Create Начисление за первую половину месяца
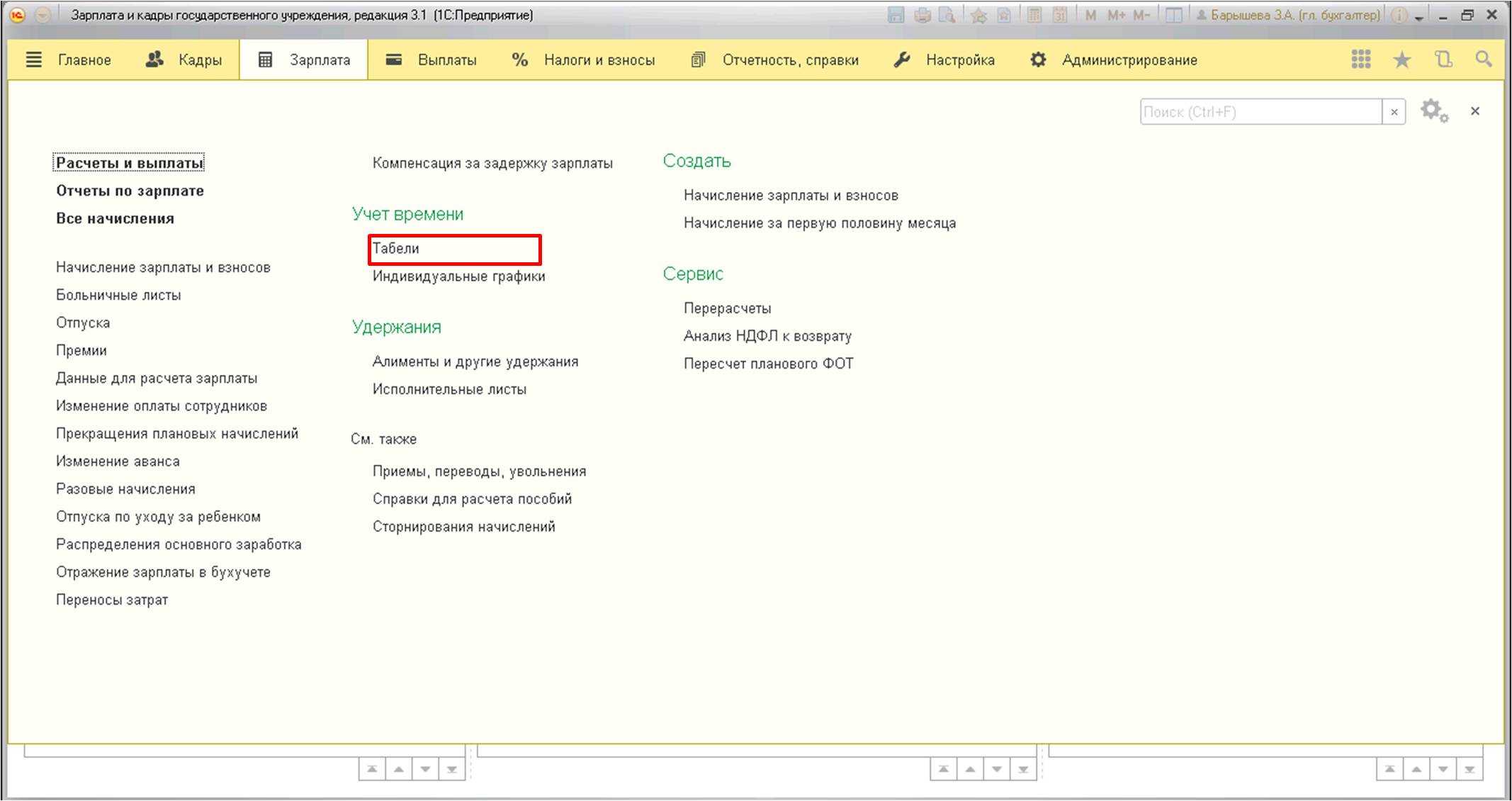The width and height of the screenshot is (1512, 801). pyautogui.click(x=820, y=223)
